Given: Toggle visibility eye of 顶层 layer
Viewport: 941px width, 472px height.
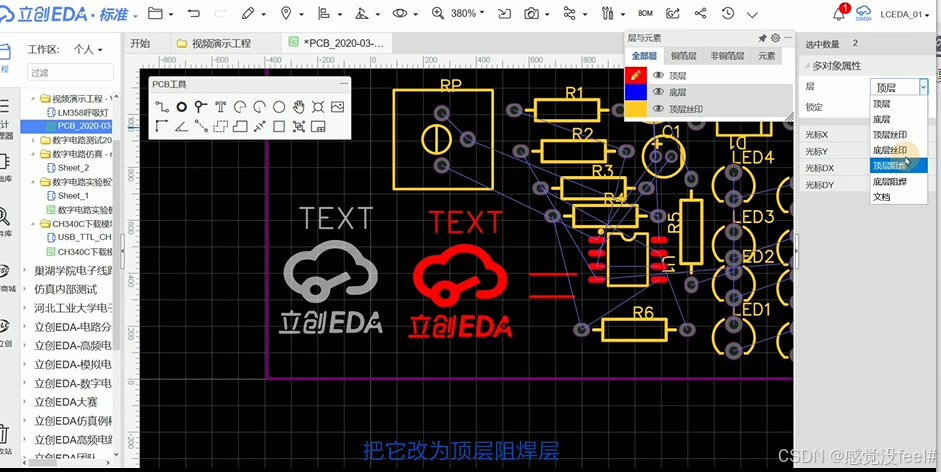Looking at the screenshot, I should coord(658,76).
